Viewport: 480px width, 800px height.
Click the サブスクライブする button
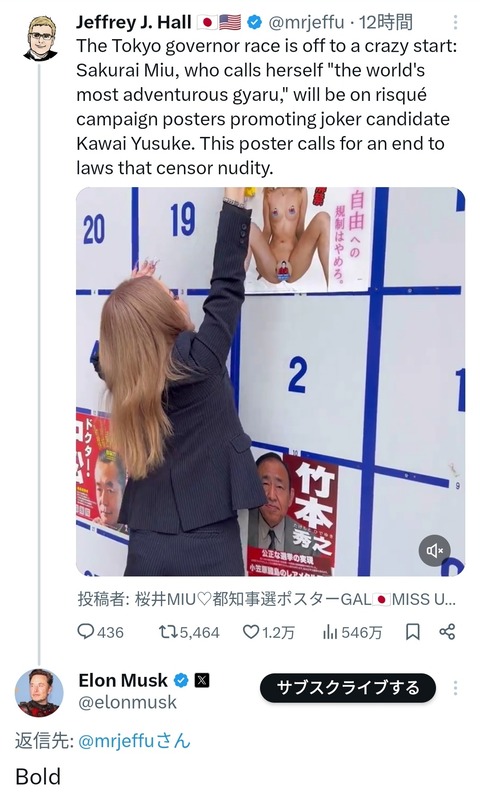[x=348, y=688]
